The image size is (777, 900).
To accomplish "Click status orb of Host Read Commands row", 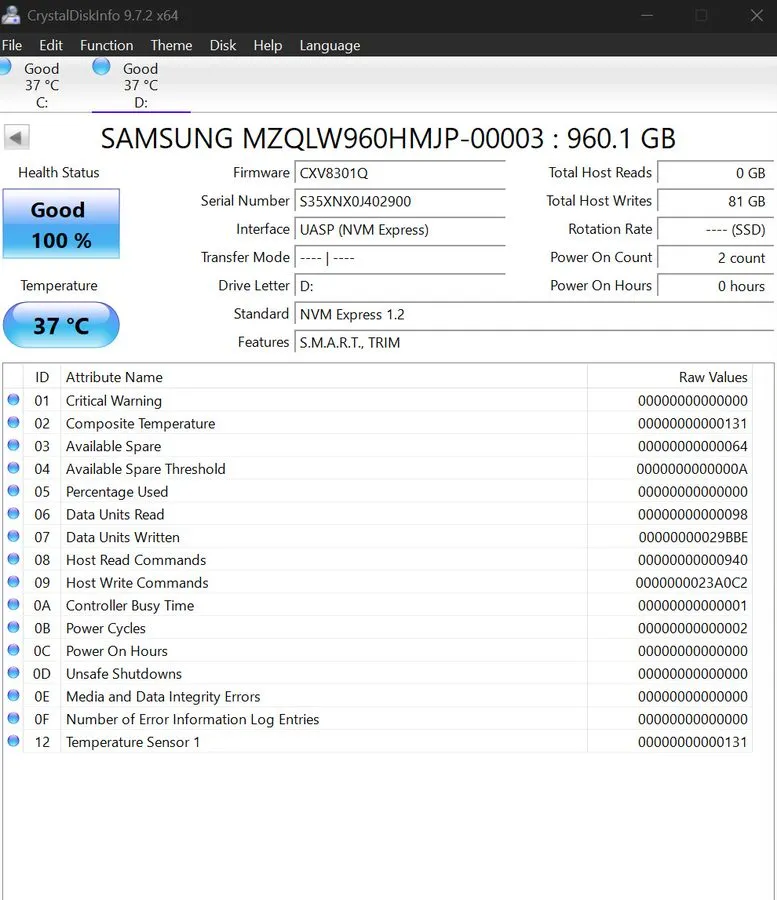I will coord(14,559).
